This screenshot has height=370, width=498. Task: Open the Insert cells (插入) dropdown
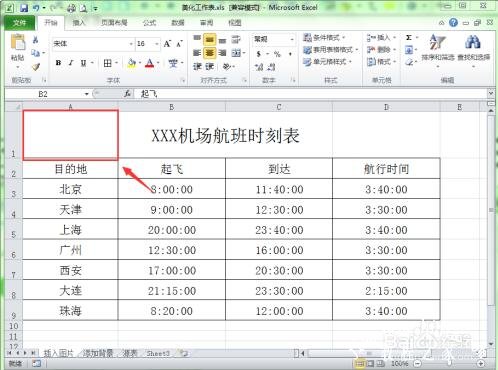pyautogui.click(x=381, y=38)
